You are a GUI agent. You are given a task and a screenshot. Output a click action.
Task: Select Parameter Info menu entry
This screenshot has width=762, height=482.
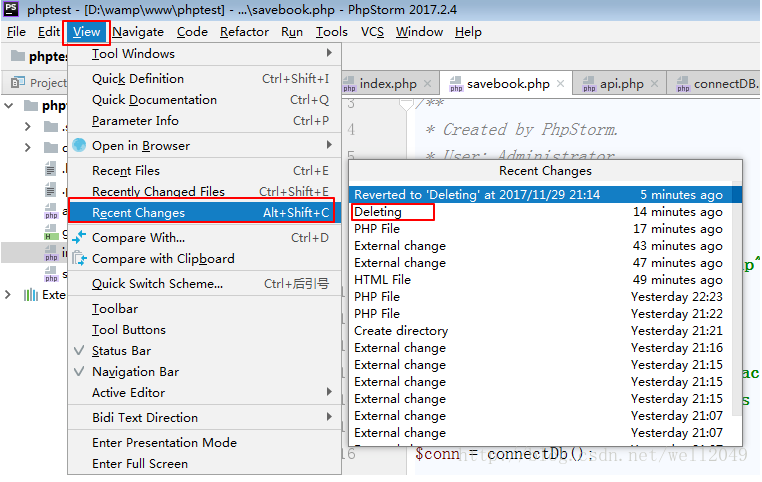[x=205, y=120]
